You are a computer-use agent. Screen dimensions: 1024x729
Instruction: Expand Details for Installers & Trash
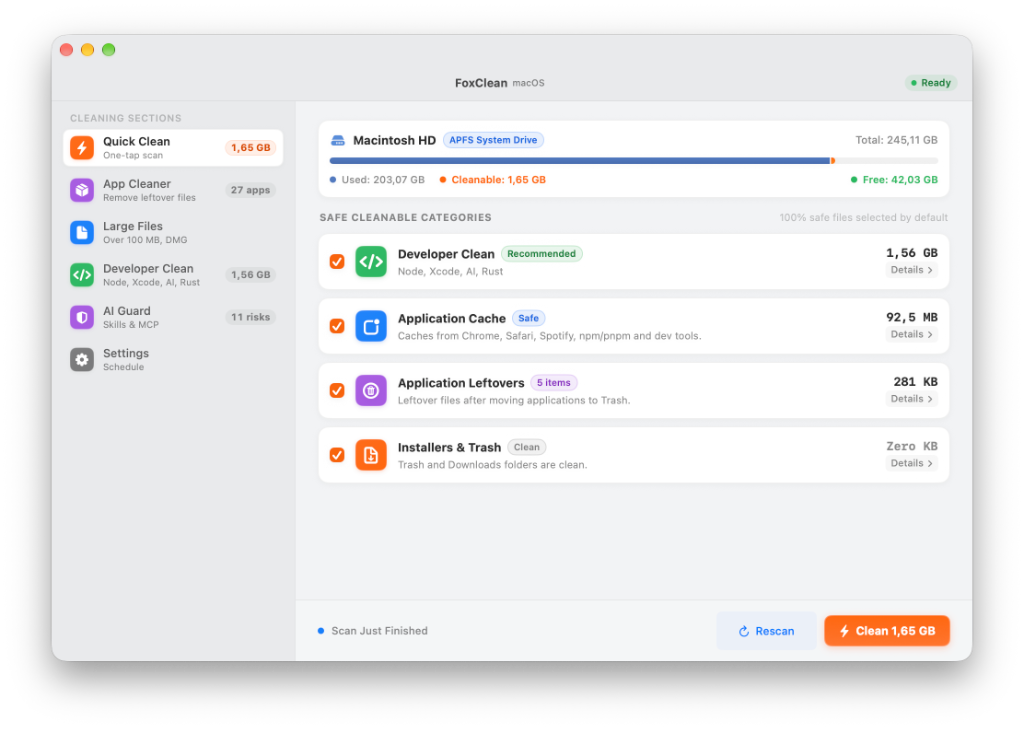point(912,463)
